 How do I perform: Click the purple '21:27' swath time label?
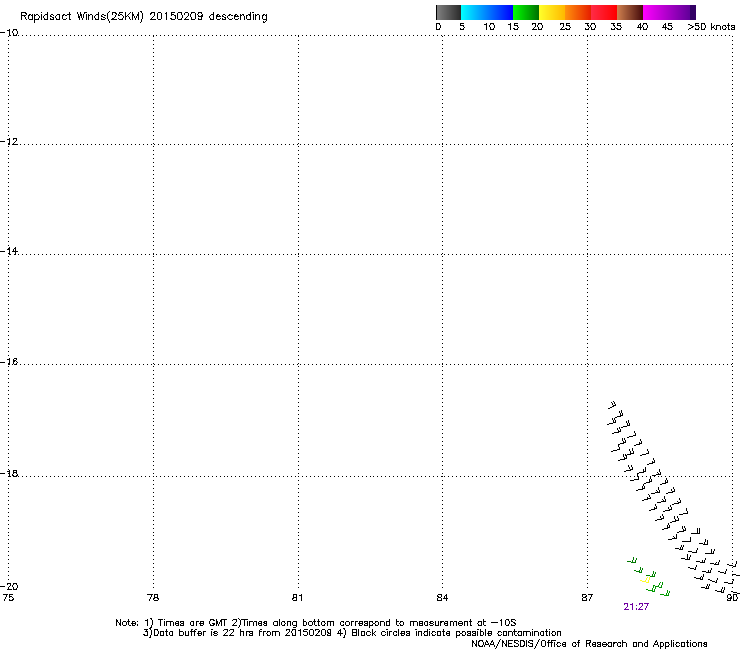click(636, 607)
